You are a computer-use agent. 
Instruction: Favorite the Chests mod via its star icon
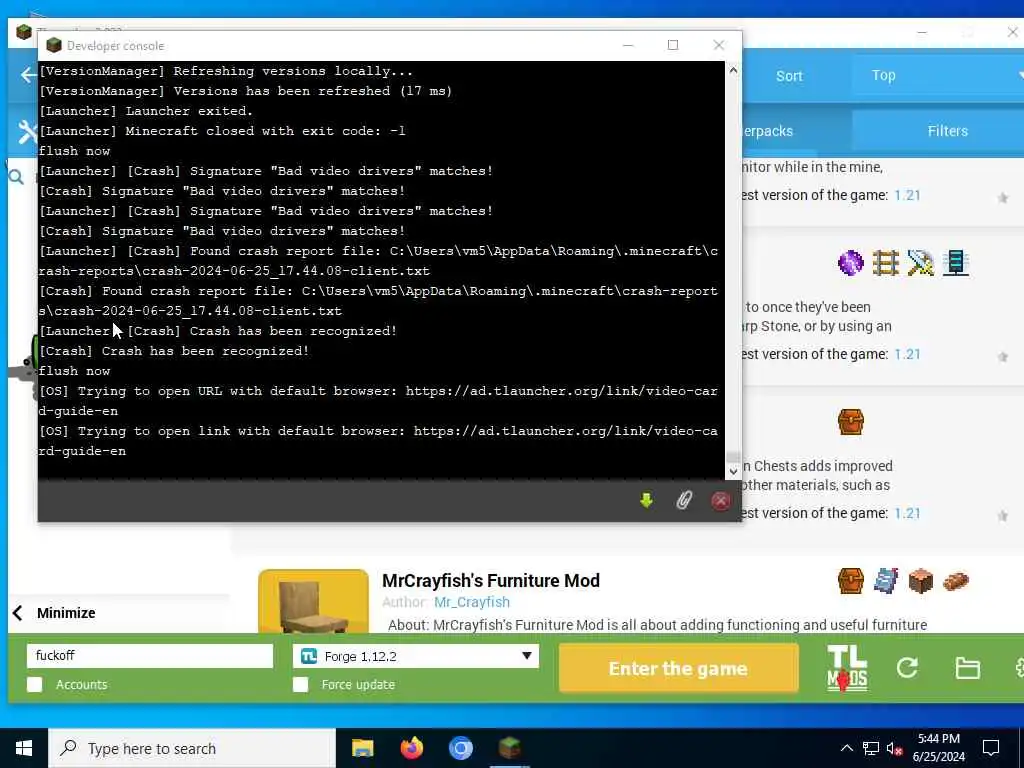(1002, 516)
